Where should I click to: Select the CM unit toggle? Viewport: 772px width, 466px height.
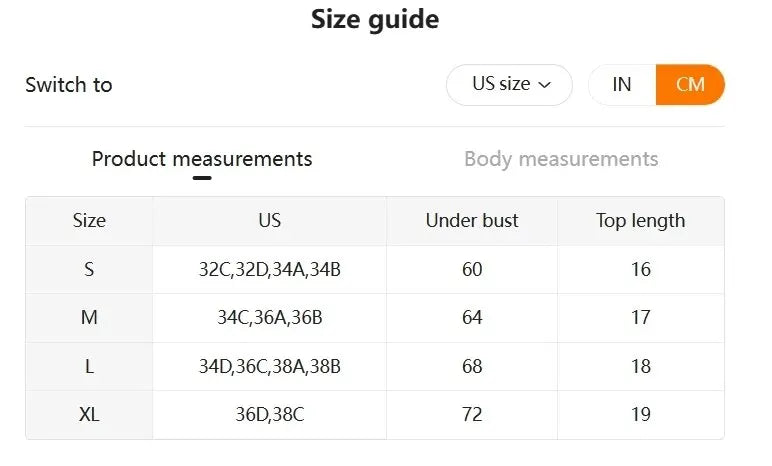pos(690,85)
